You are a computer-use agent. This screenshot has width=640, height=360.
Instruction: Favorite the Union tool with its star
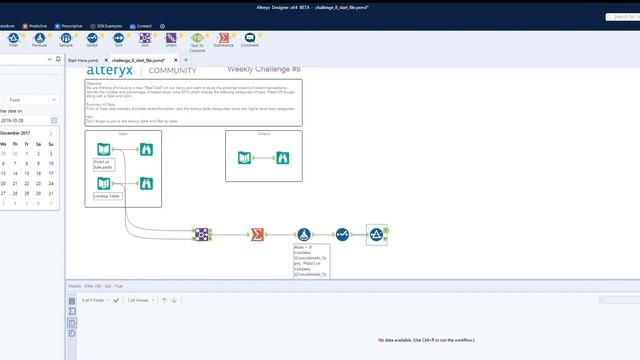pos(181,36)
